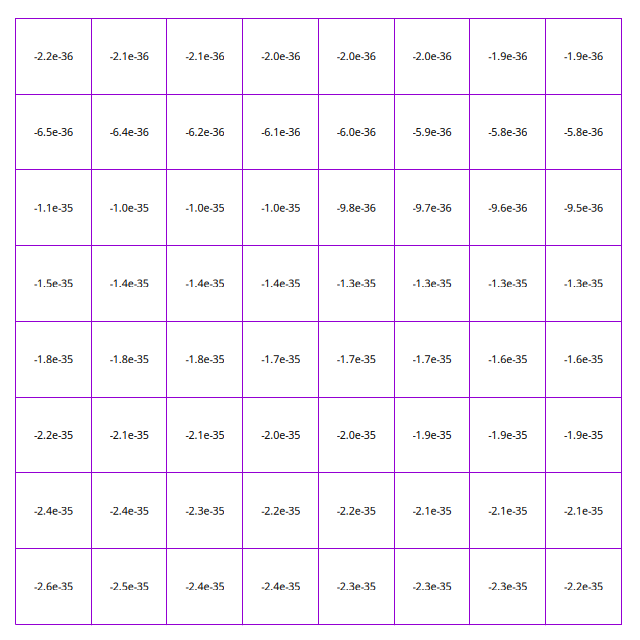Select -2.2e-35 in the sixth row
Image resolution: width=640 pixels, height=640 pixels.
pyautogui.click(x=53, y=436)
